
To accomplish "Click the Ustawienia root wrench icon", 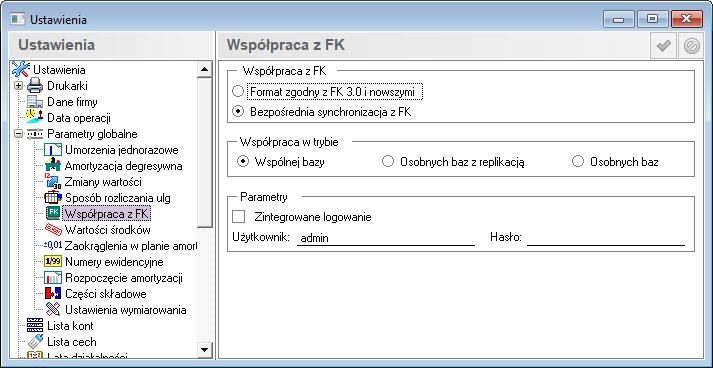I will click(x=20, y=70).
